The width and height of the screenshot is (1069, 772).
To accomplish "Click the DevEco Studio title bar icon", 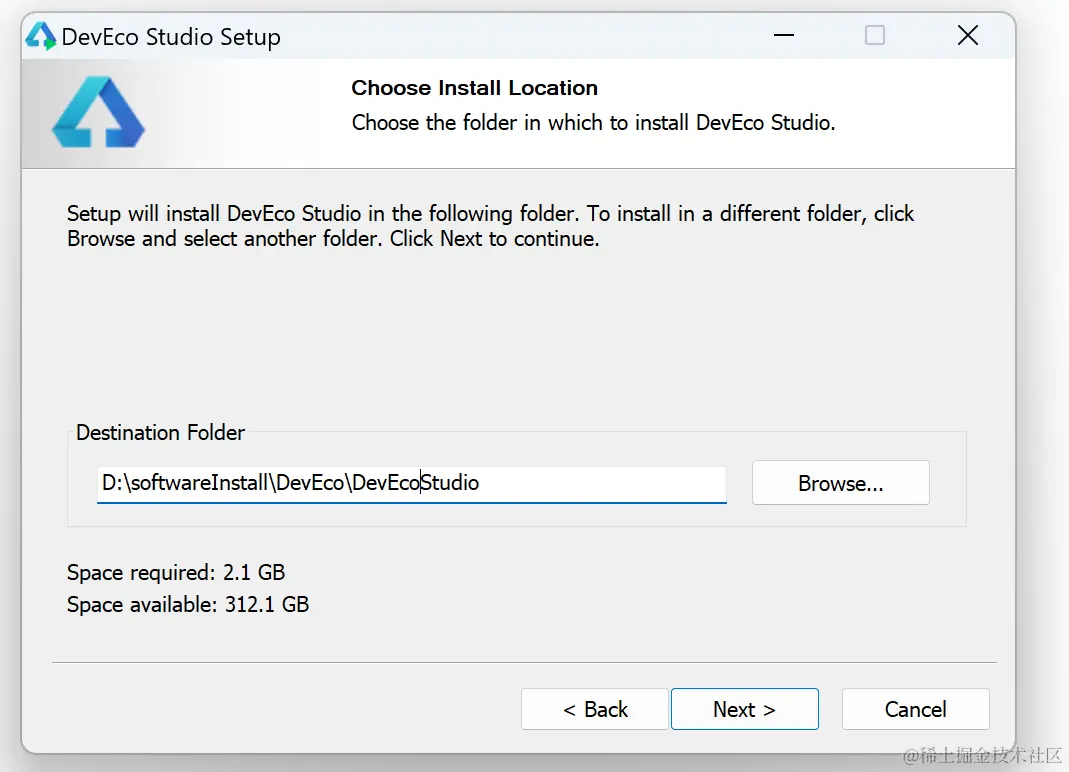I will point(41,37).
